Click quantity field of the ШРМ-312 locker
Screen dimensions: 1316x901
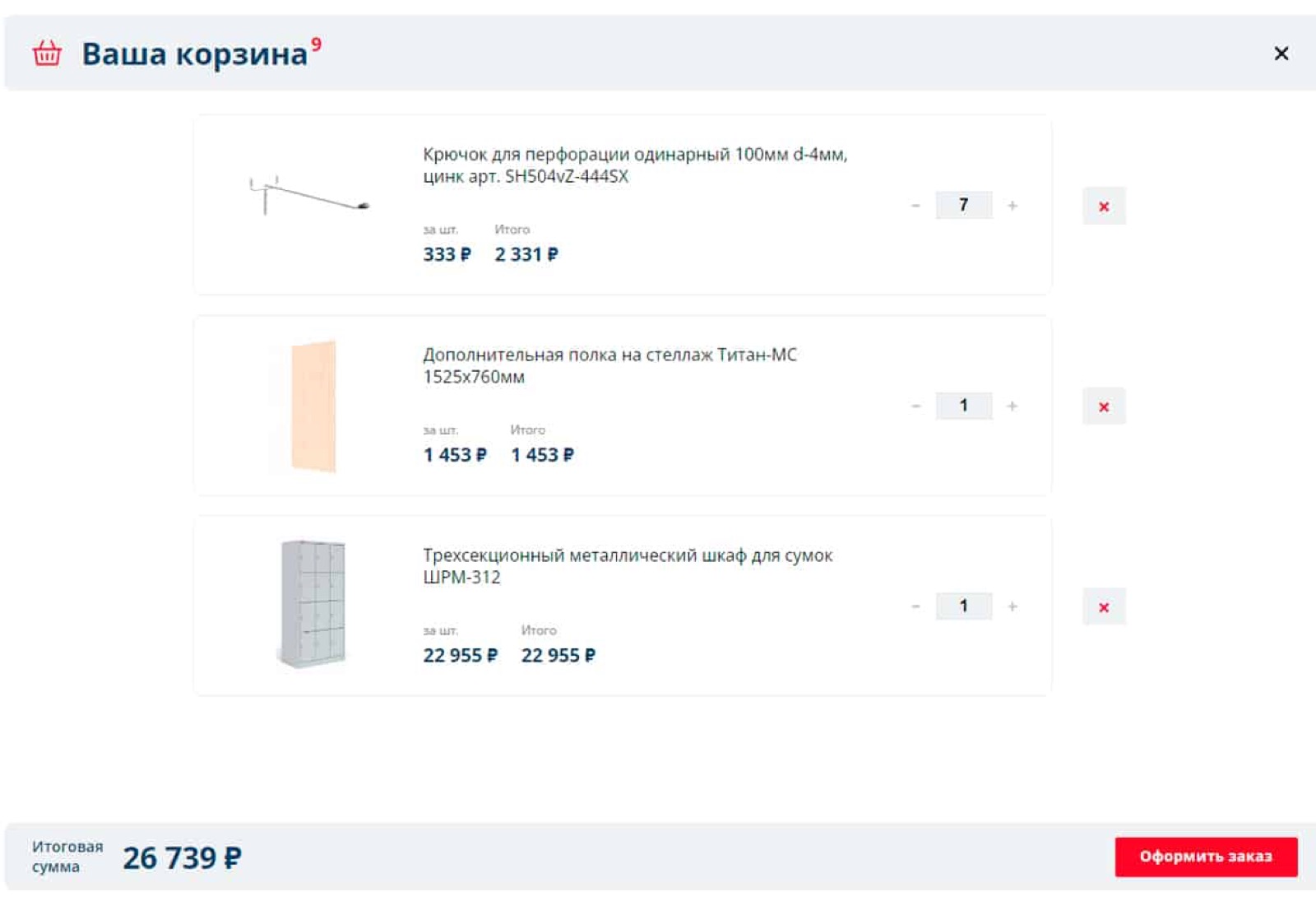[x=964, y=606]
